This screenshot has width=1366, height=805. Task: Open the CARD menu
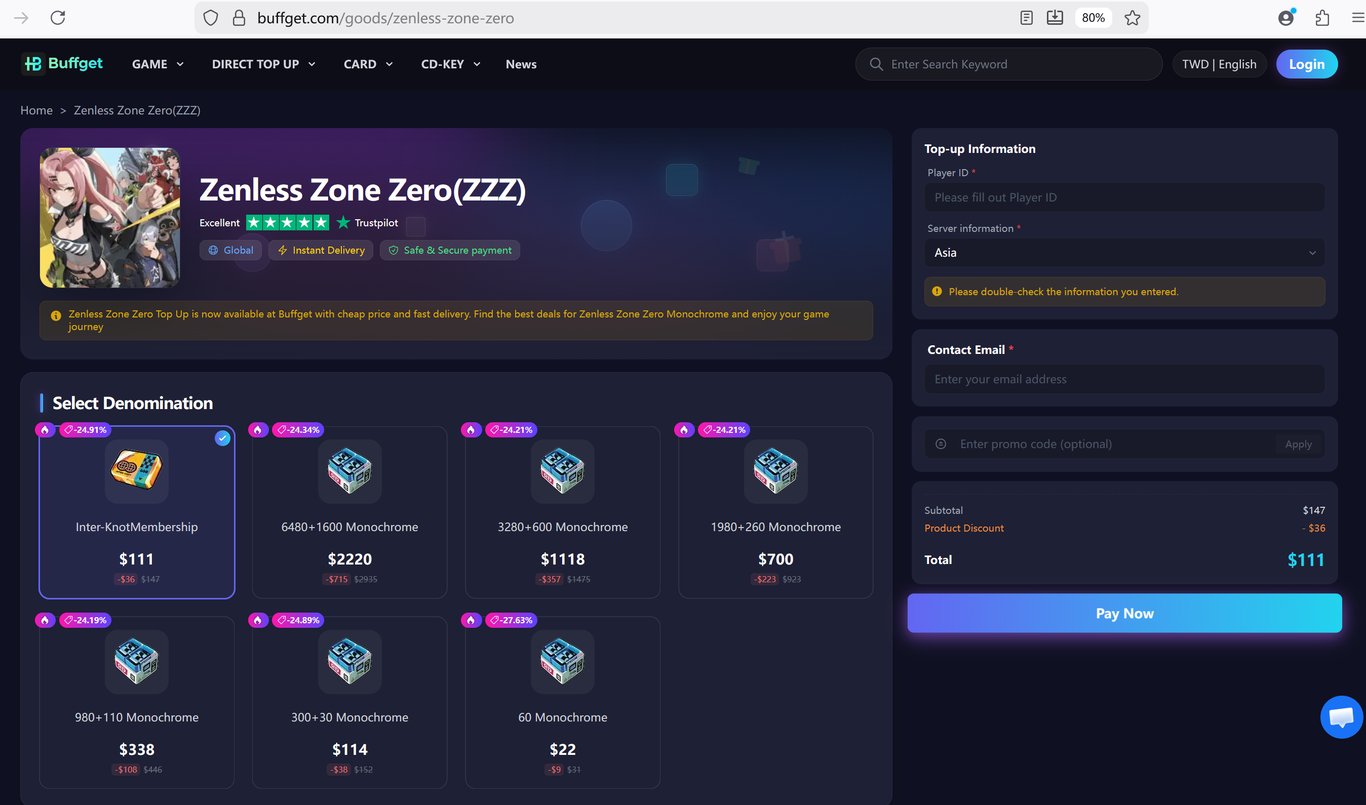pos(368,64)
